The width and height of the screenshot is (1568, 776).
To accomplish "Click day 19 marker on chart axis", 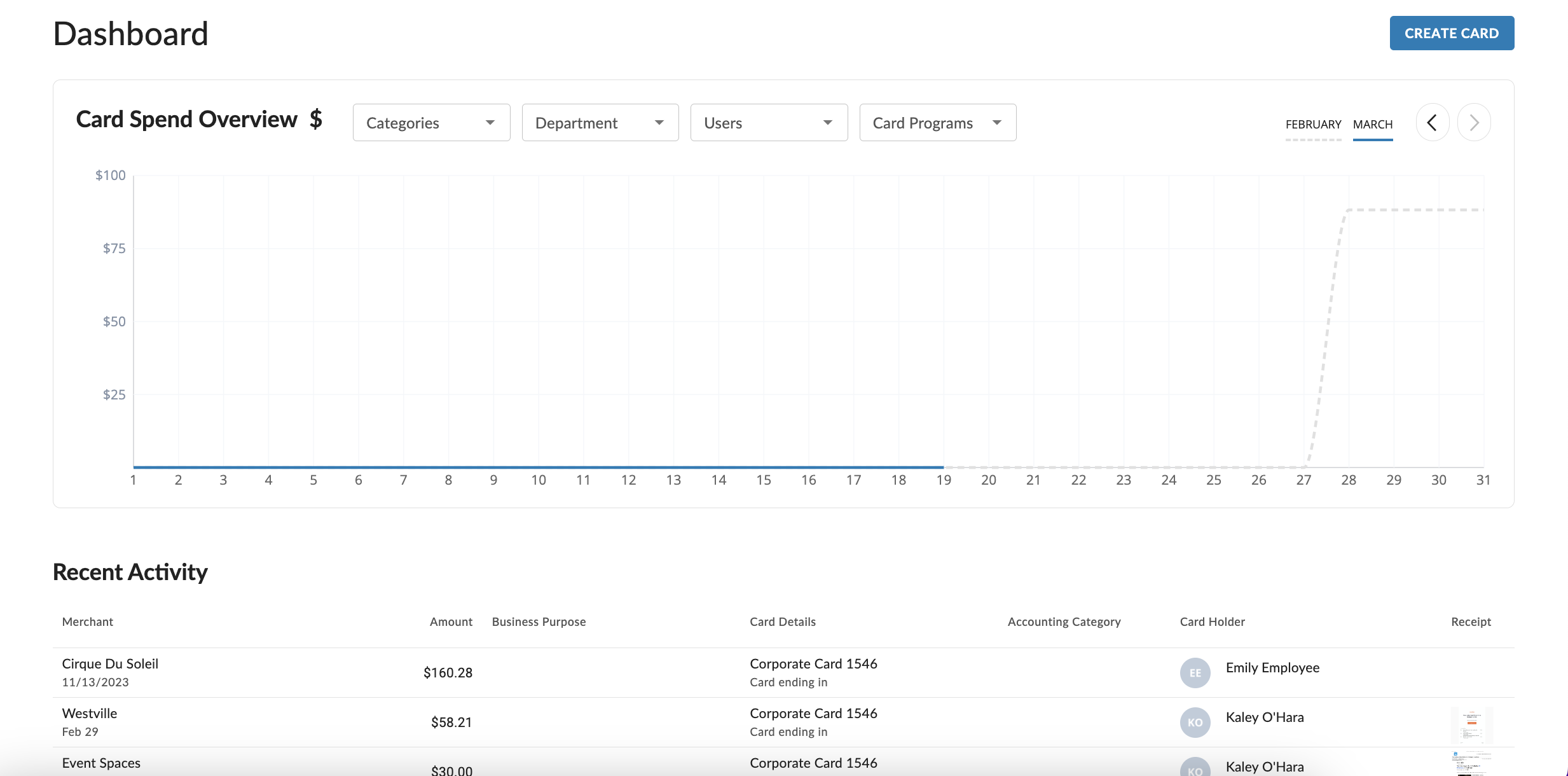I will [x=944, y=480].
